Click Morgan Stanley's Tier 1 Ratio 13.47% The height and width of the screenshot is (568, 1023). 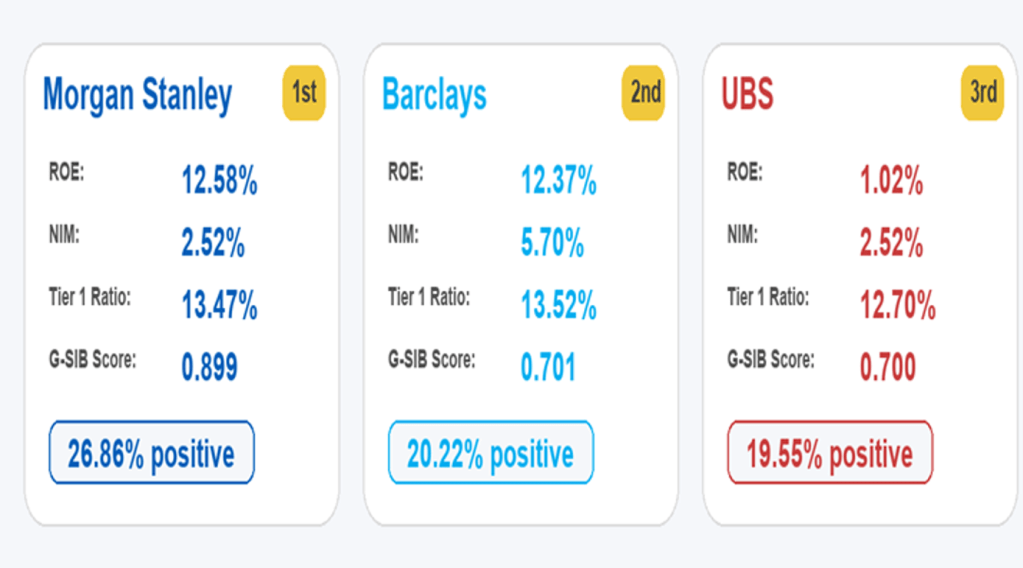click(219, 305)
